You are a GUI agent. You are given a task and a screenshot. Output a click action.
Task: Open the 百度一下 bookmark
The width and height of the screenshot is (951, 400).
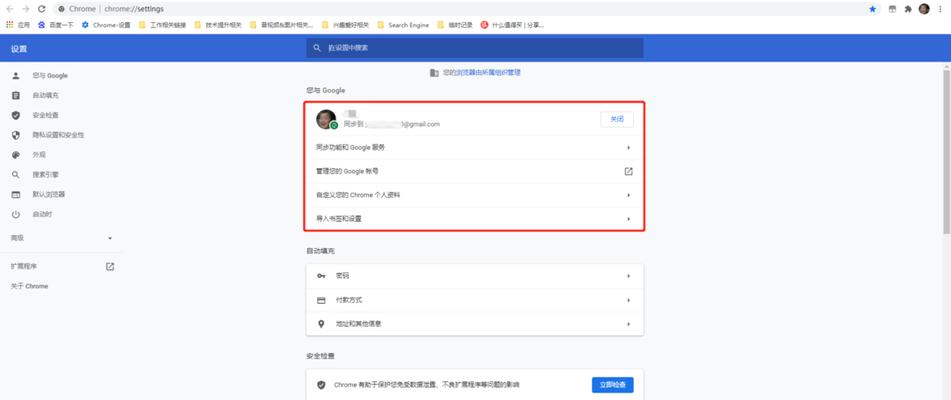point(56,25)
